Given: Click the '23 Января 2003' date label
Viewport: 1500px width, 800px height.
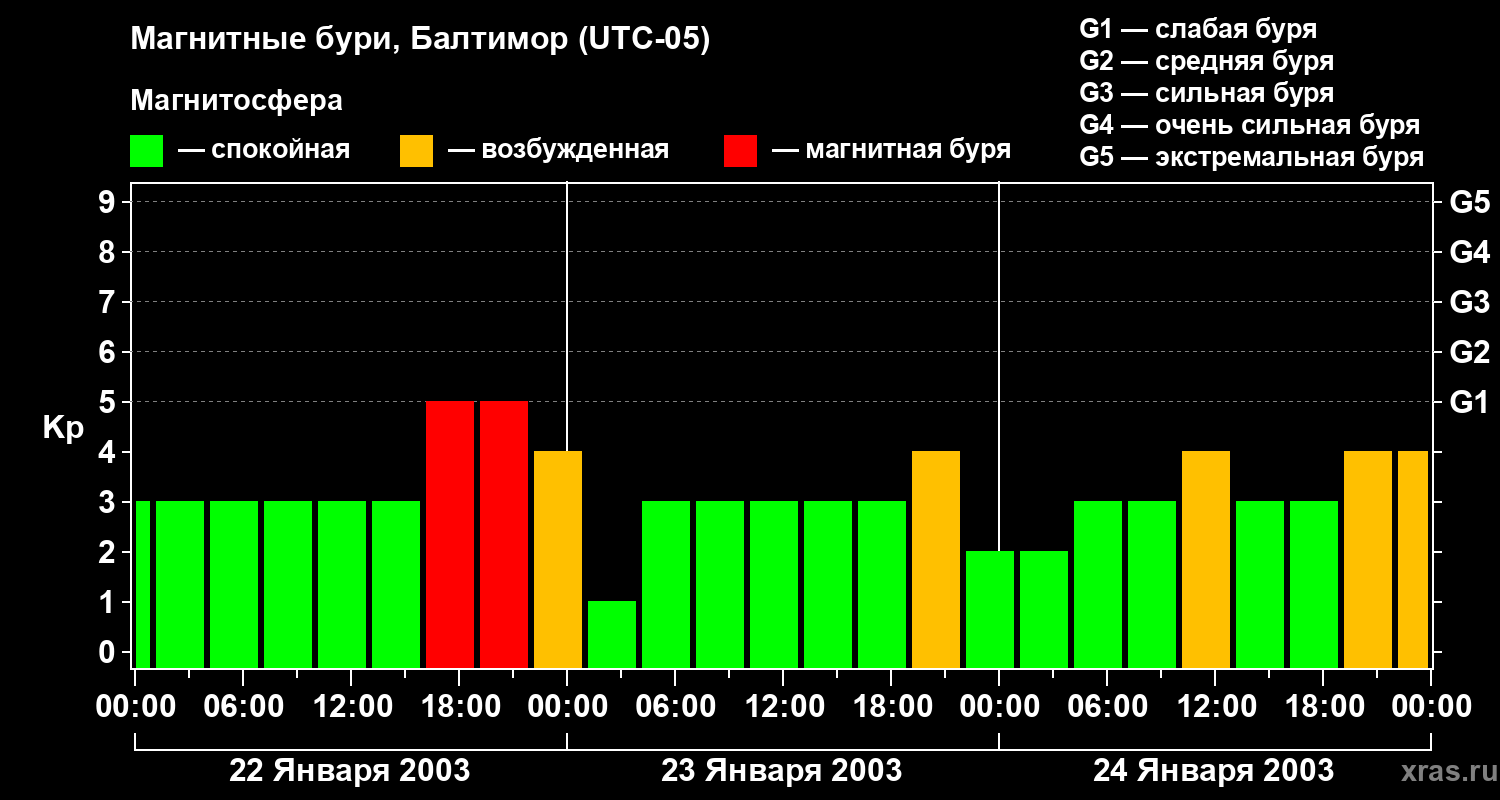Looking at the screenshot, I should pos(782,771).
